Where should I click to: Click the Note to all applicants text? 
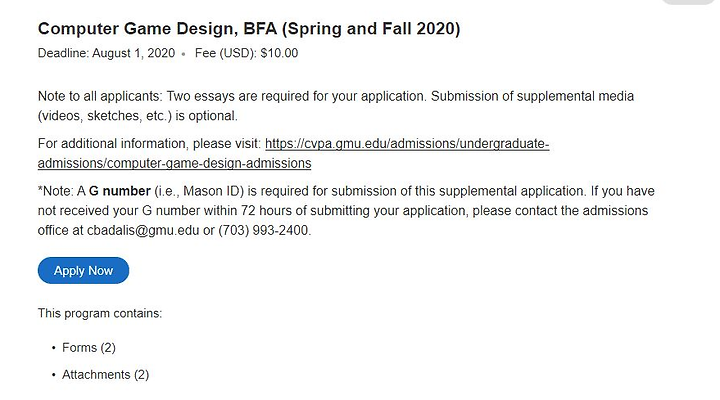pyautogui.click(x=100, y=96)
